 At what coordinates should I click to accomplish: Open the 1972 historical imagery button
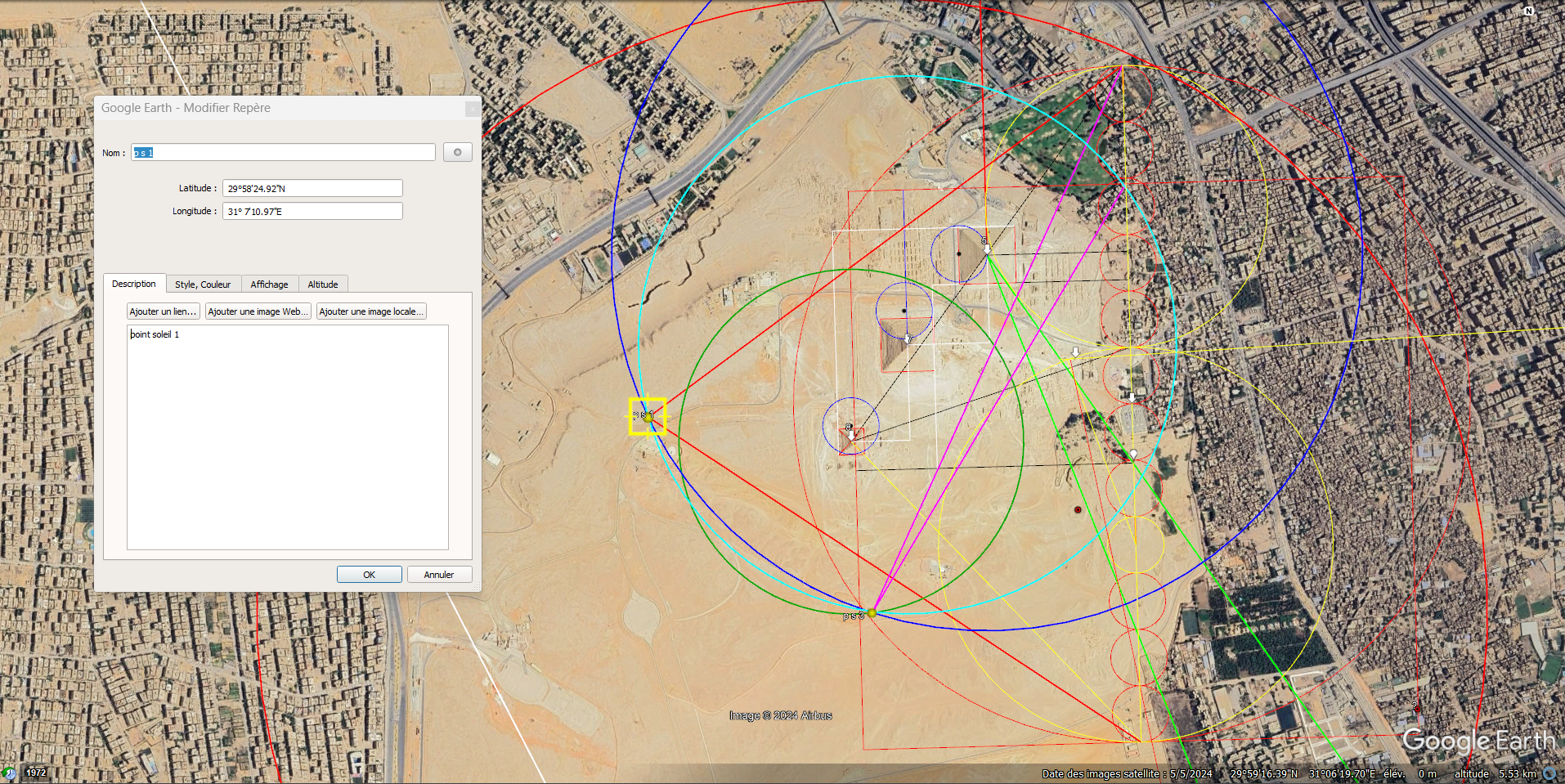point(36,773)
